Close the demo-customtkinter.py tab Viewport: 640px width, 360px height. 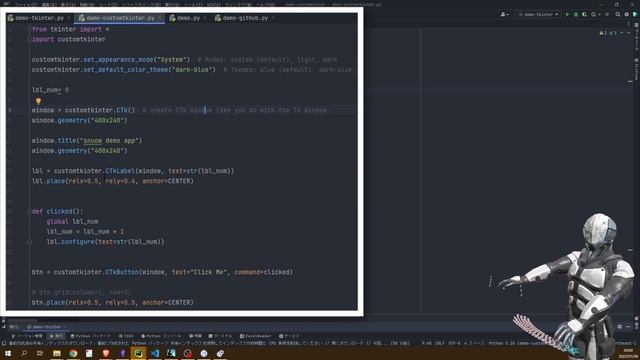point(160,18)
